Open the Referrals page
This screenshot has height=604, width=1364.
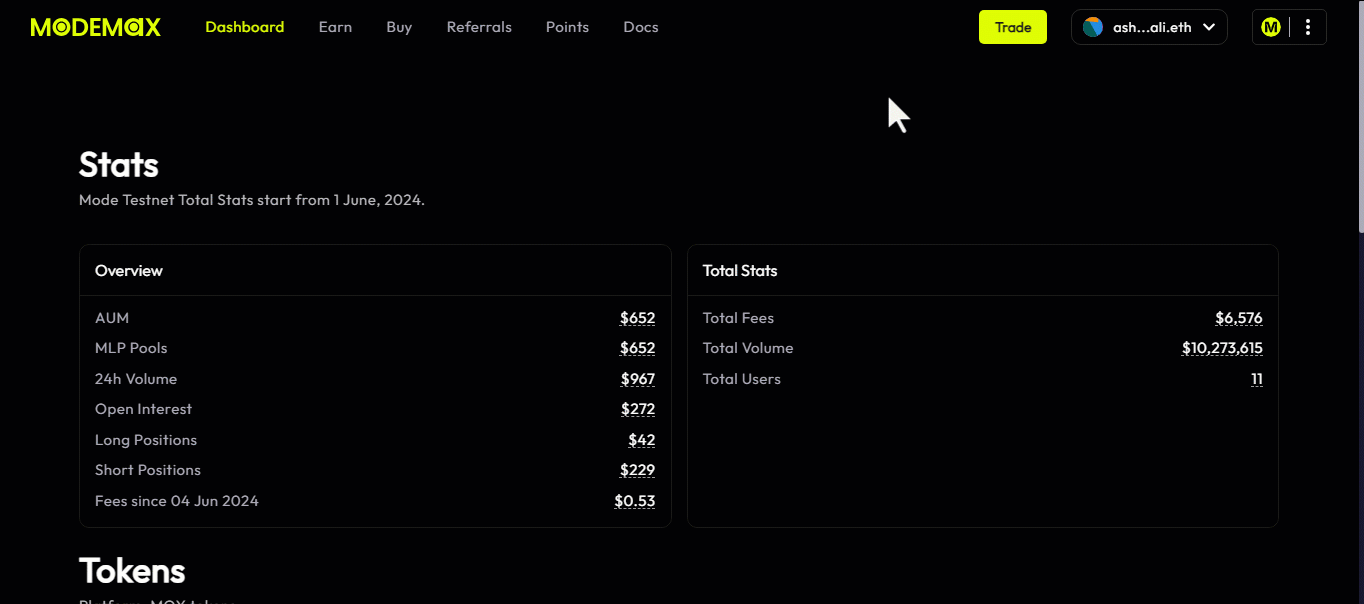tap(479, 27)
